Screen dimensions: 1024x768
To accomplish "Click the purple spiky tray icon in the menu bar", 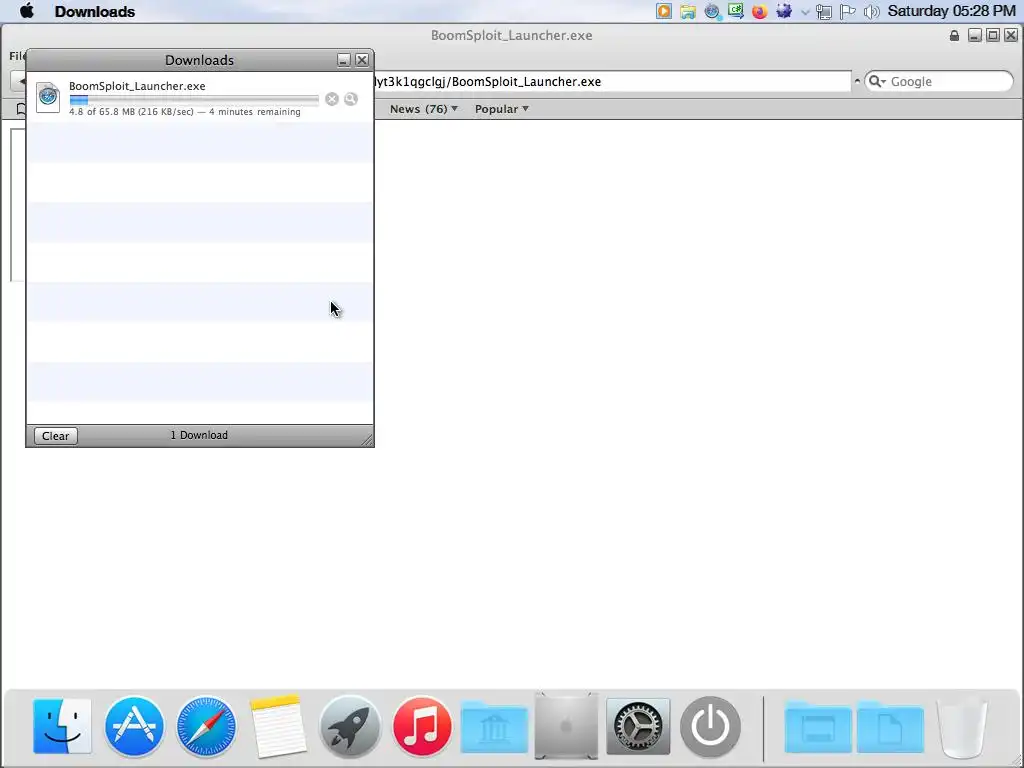I will (x=784, y=11).
